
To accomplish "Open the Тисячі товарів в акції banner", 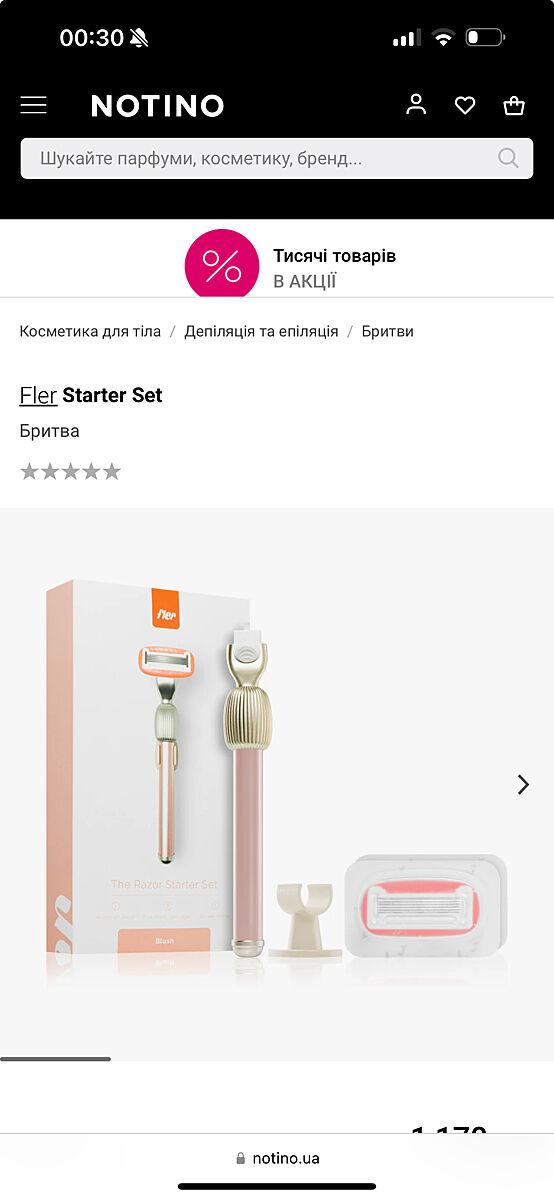I will pos(290,264).
